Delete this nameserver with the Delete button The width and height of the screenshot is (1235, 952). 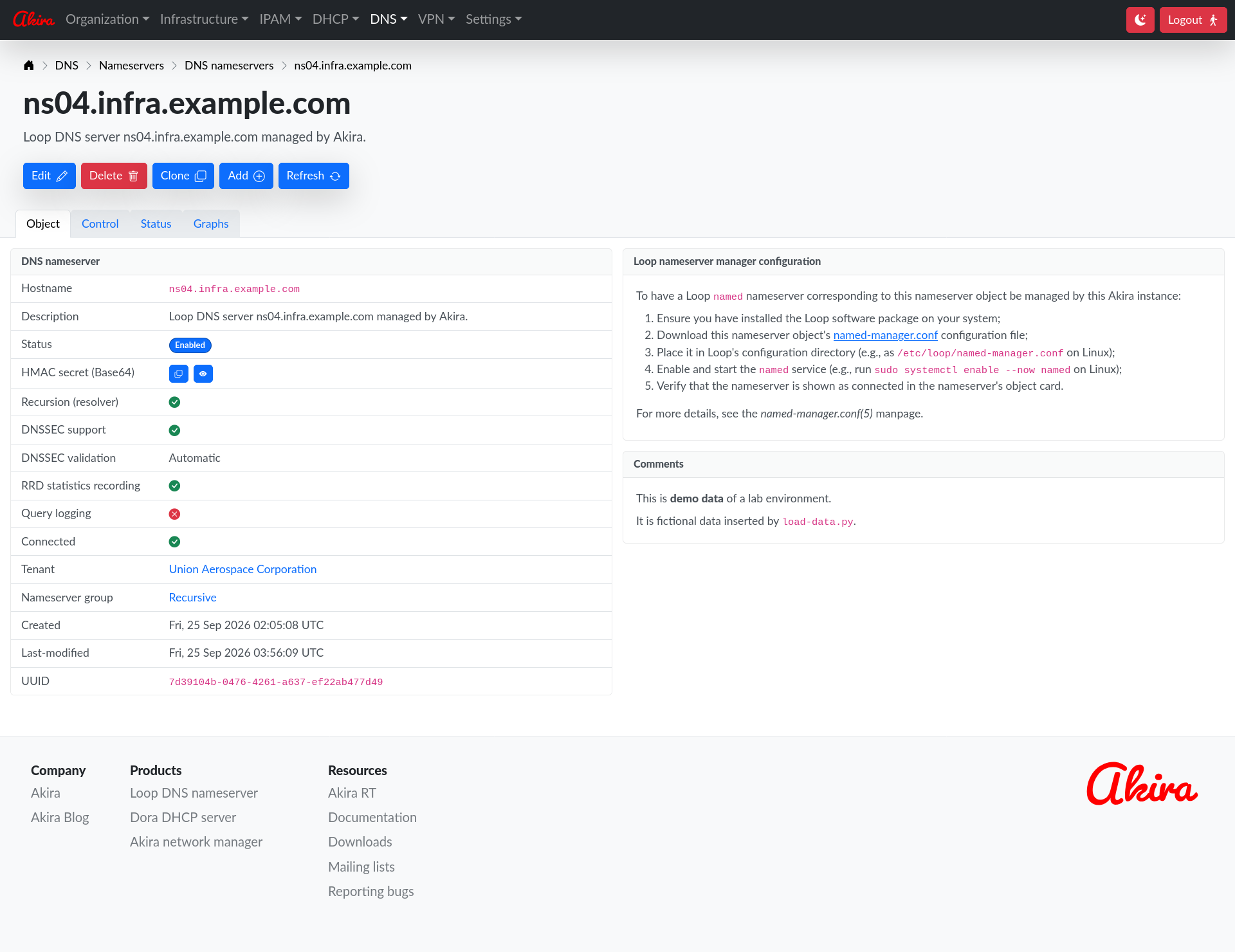coord(114,176)
